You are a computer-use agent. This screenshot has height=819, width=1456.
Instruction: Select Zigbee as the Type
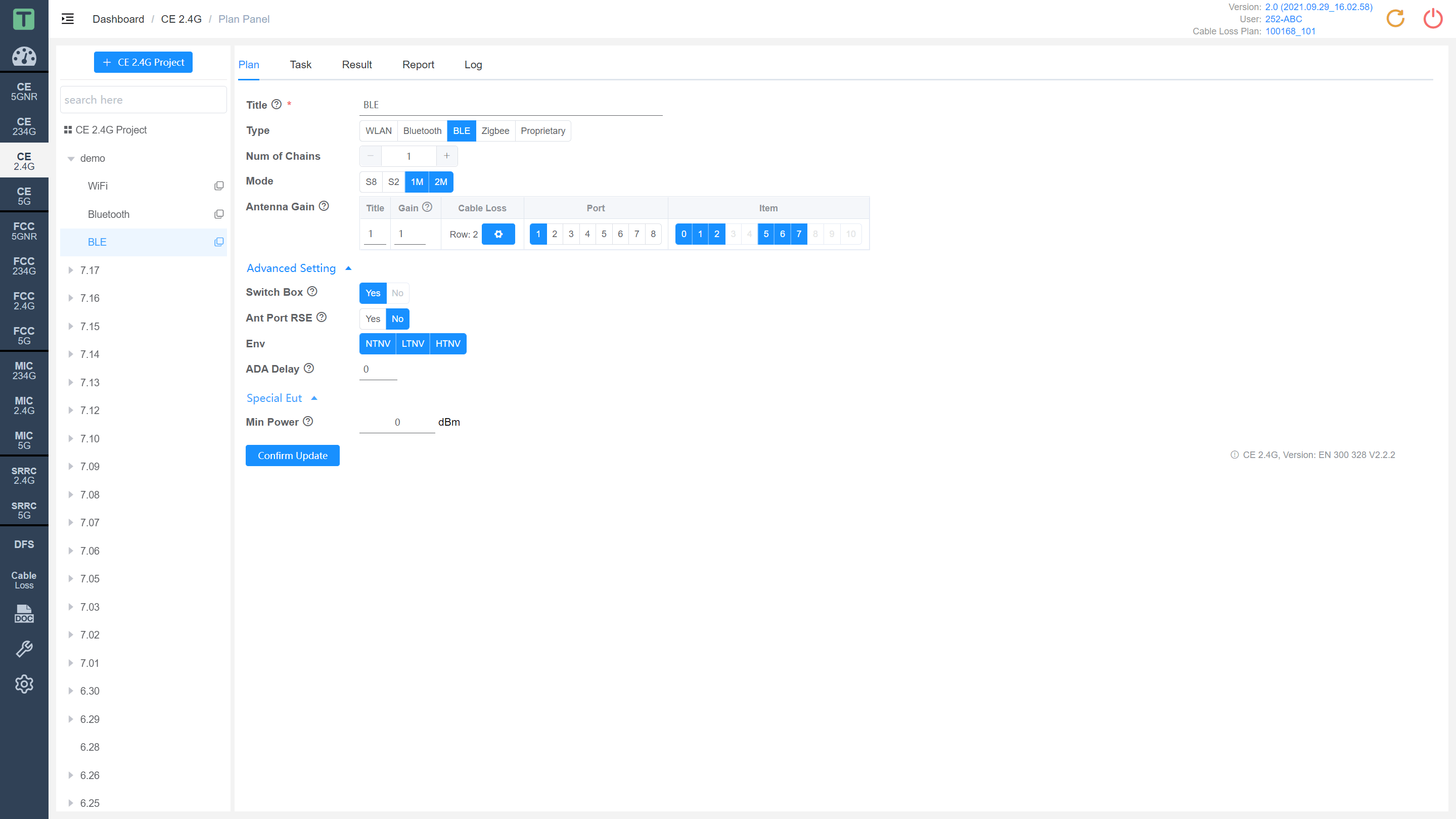click(495, 130)
